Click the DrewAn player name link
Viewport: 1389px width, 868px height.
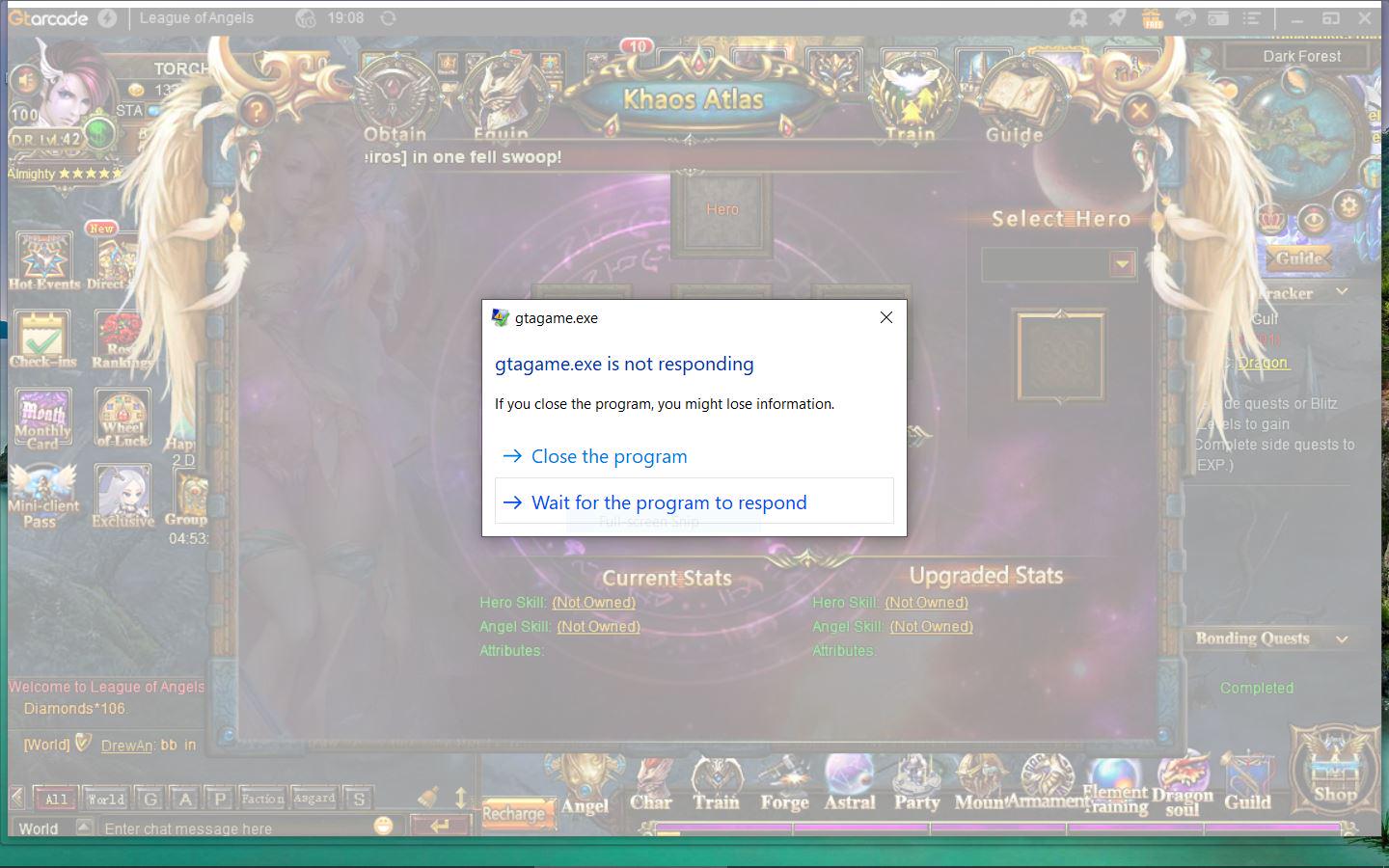(x=127, y=745)
